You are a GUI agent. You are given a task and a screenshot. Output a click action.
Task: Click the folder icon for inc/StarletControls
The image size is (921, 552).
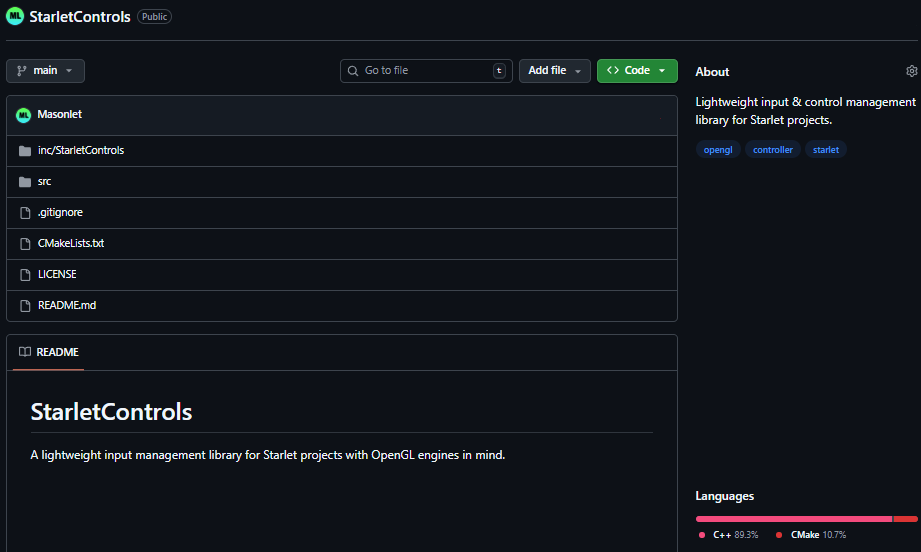[25, 151]
